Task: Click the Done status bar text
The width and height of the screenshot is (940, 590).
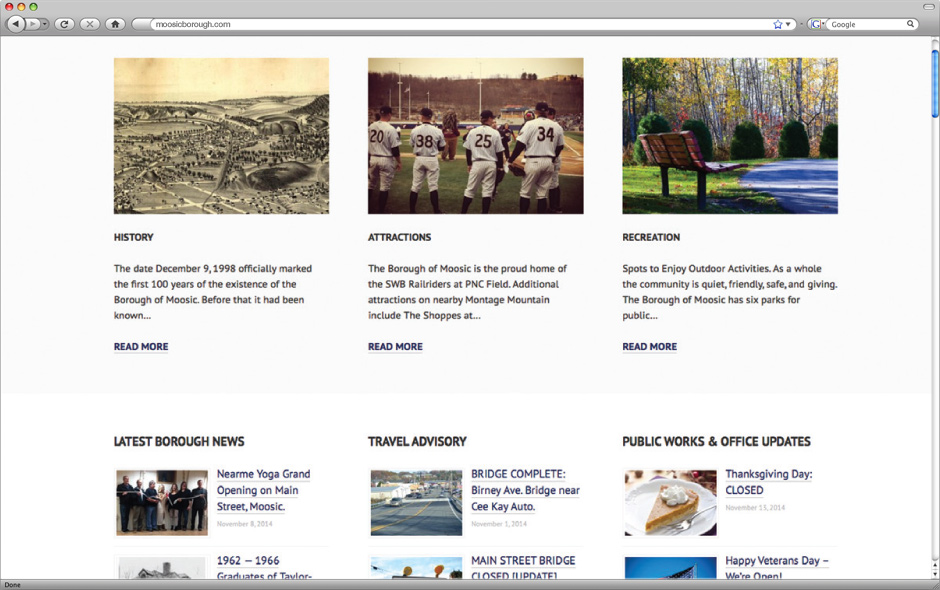Action: pyautogui.click(x=13, y=585)
